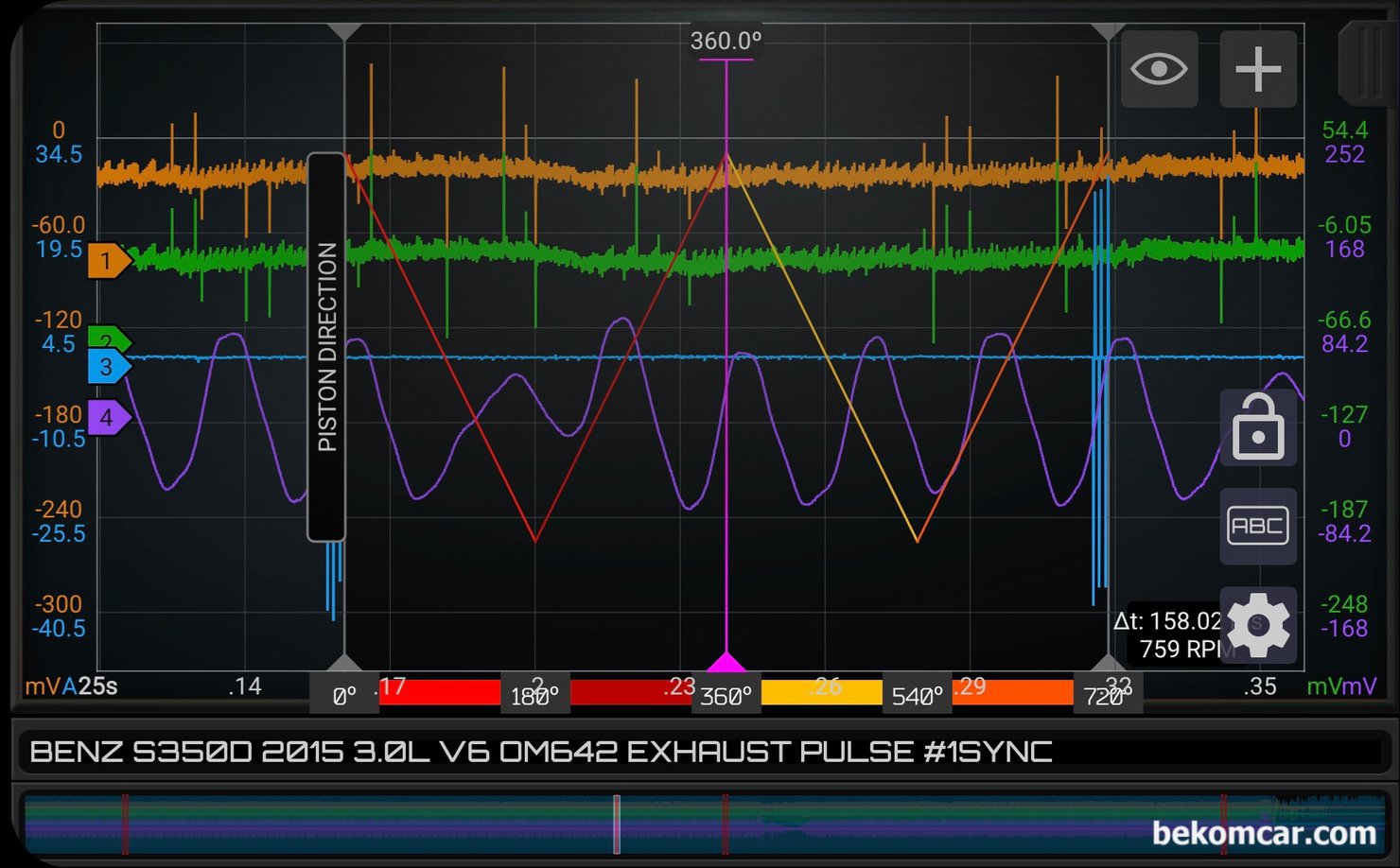Toggle waveform visibility with the eye icon
The image size is (1400, 868).
tap(1159, 69)
